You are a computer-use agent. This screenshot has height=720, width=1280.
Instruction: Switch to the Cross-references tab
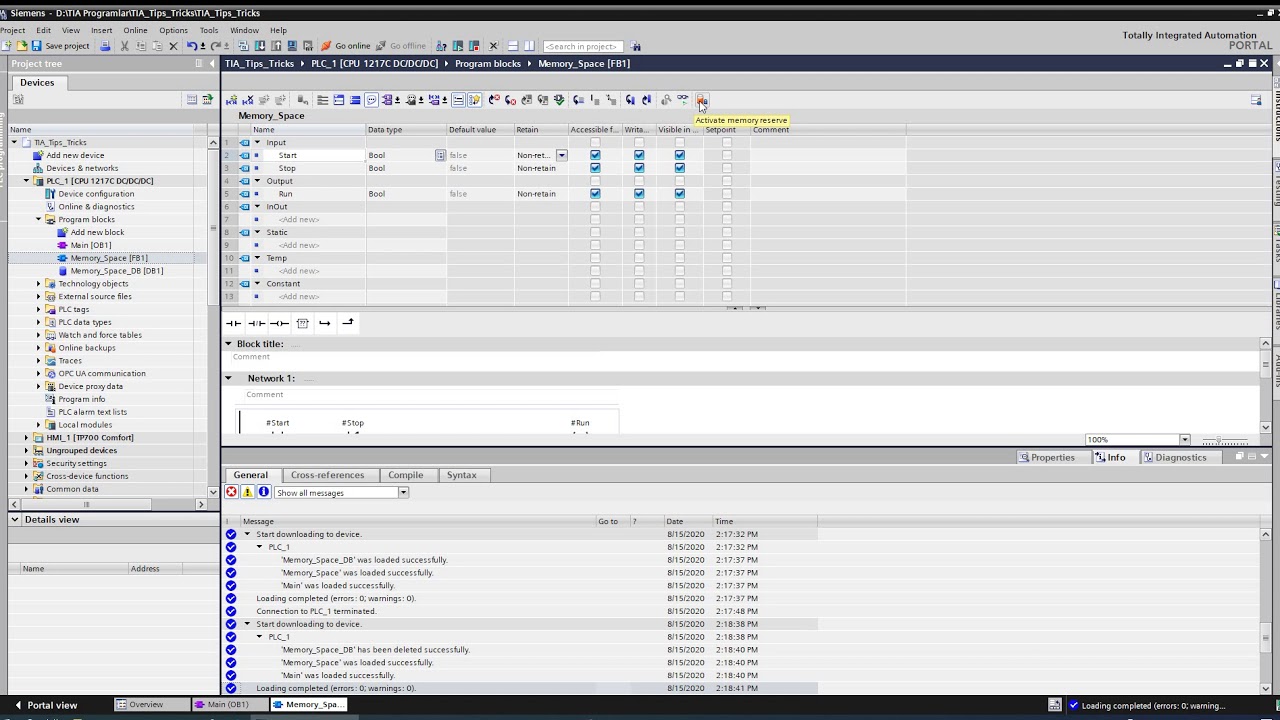pos(327,475)
